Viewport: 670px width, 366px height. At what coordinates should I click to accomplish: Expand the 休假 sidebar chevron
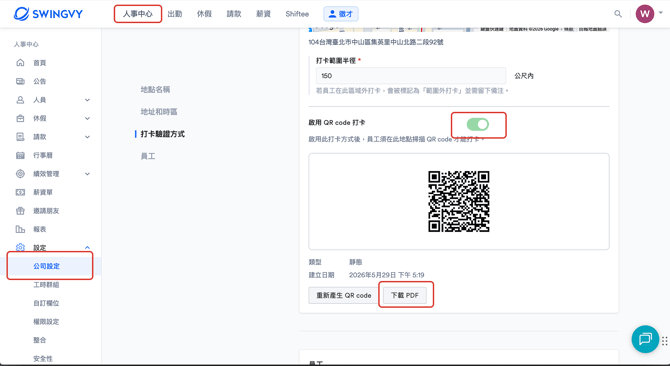point(87,118)
